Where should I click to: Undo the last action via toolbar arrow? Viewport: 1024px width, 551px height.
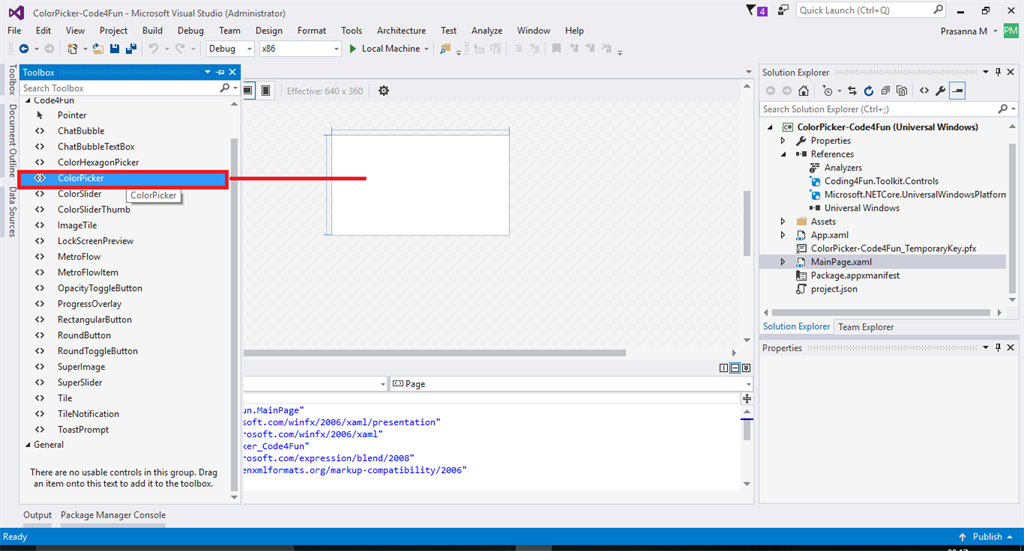coord(153,49)
